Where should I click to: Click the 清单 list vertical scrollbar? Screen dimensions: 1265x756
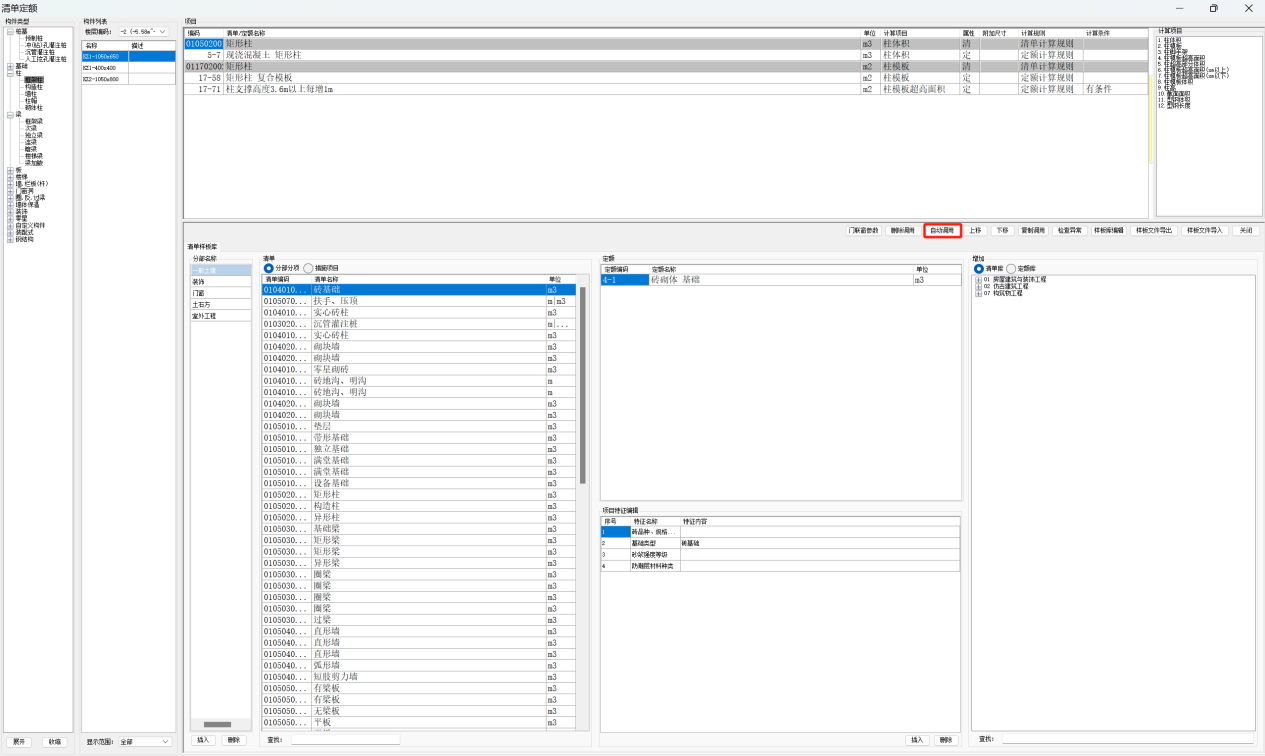click(583, 400)
